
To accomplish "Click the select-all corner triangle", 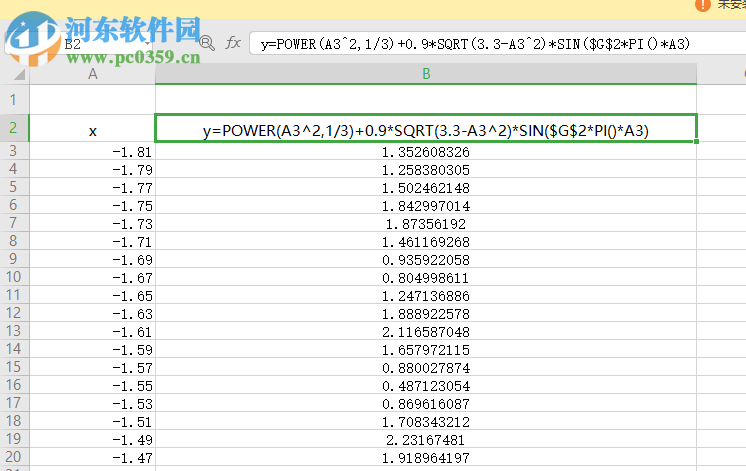I will (x=19, y=74).
